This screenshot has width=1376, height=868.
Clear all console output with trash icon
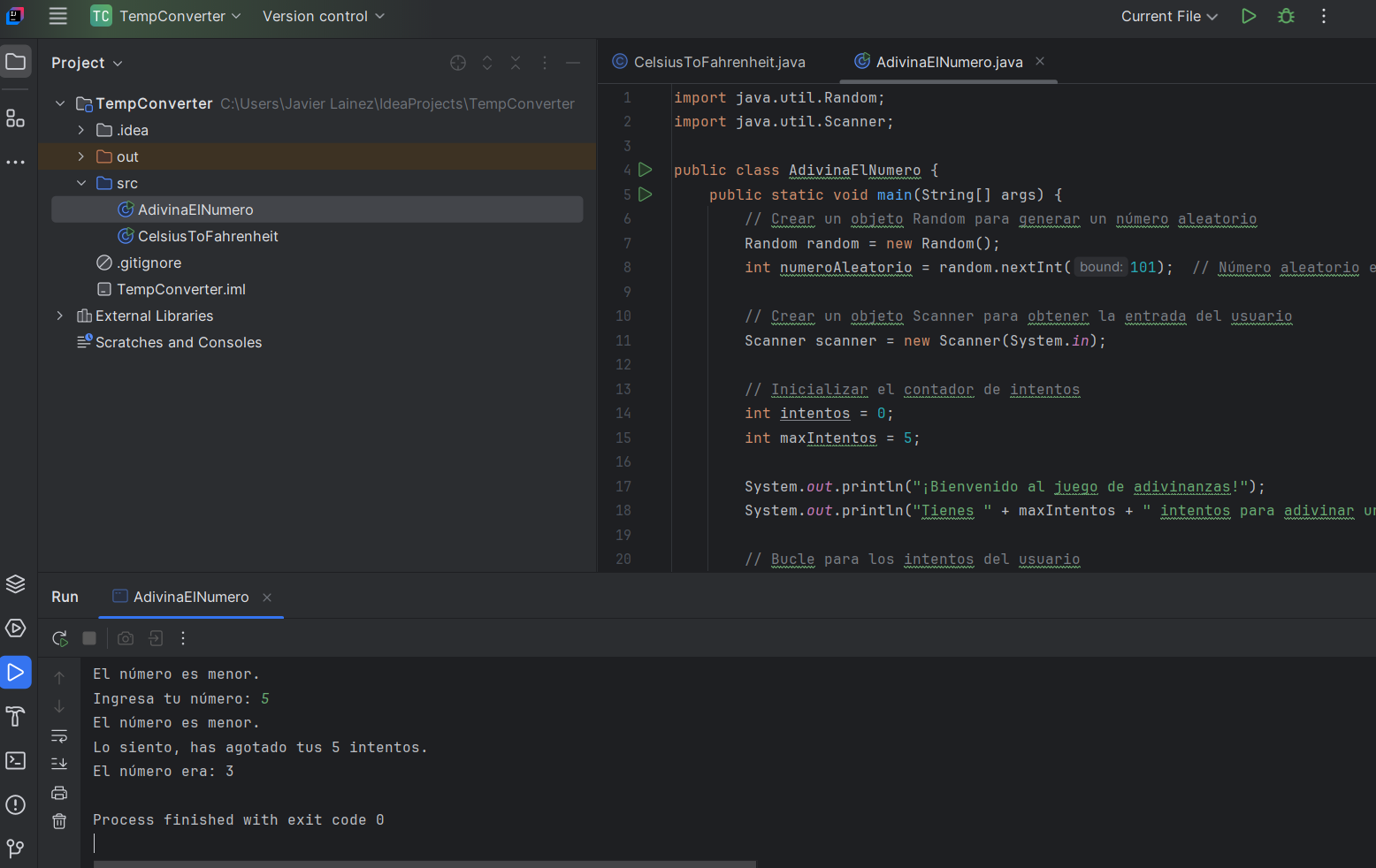coord(59,821)
